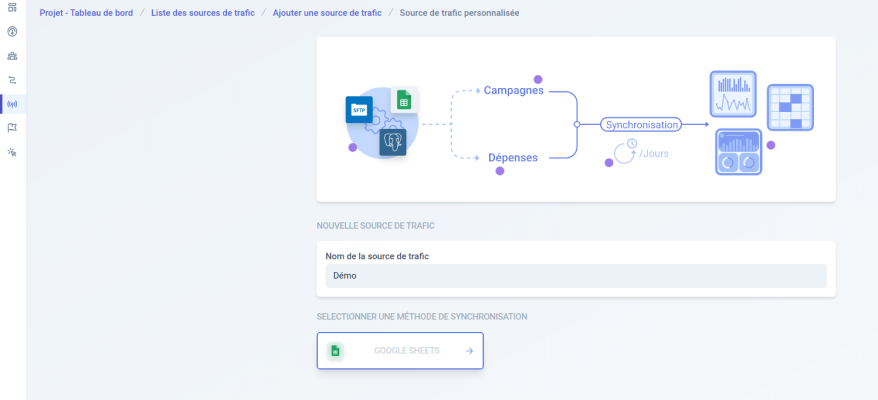The width and height of the screenshot is (878, 400).
Task: Click the Dépenses label in diagram
Action: click(513, 158)
